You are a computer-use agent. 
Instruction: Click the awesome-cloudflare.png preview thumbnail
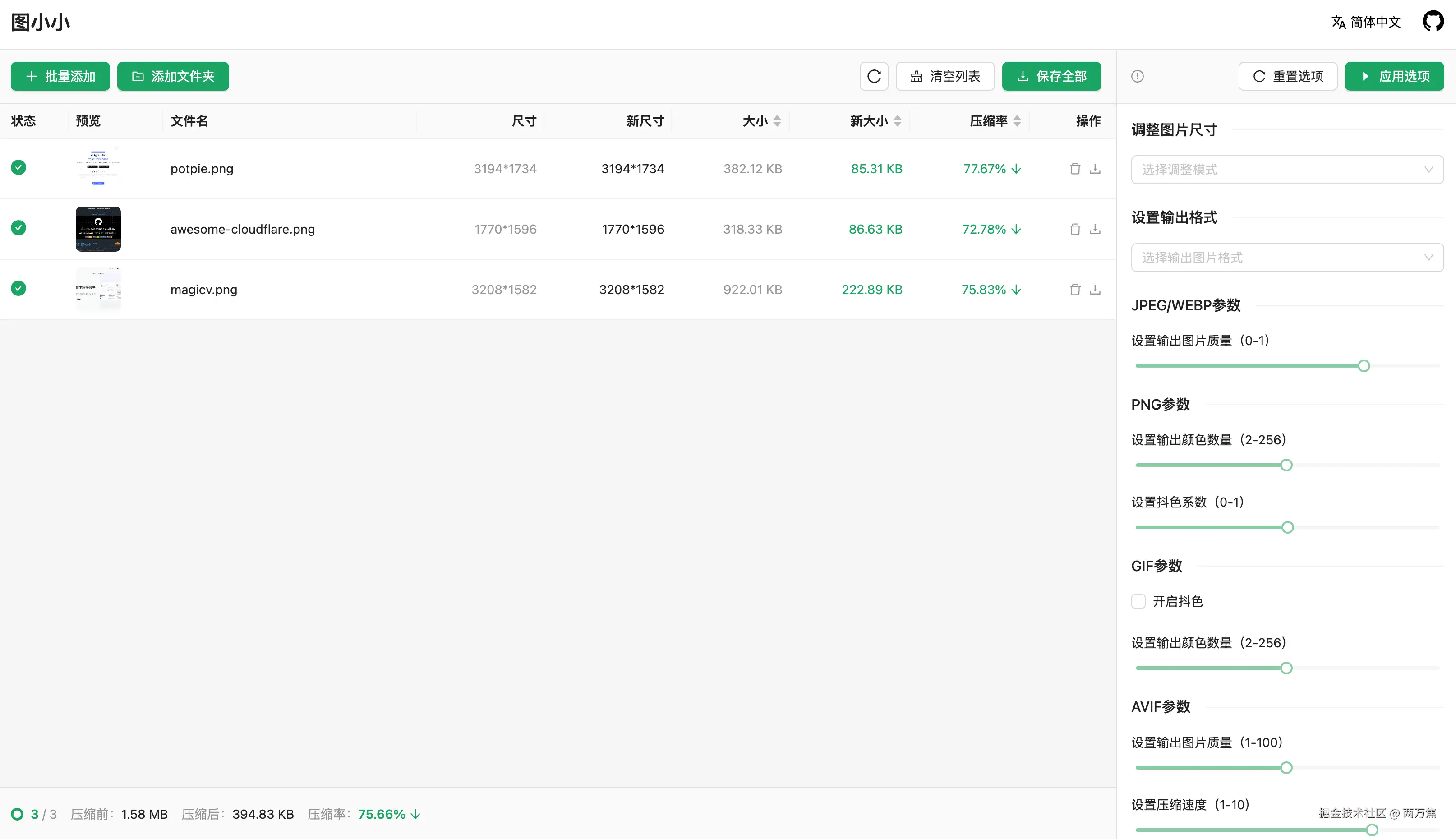coord(98,229)
